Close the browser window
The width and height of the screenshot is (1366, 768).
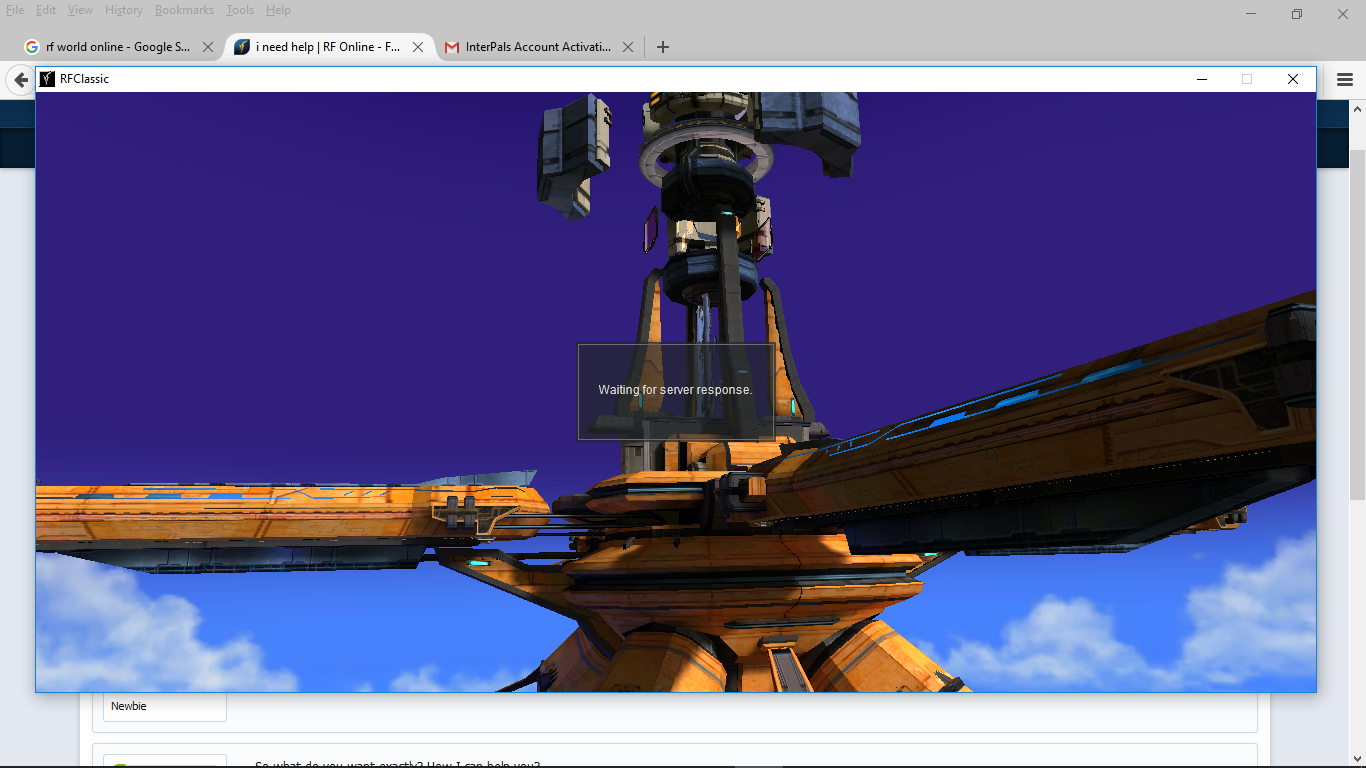pos(1343,14)
